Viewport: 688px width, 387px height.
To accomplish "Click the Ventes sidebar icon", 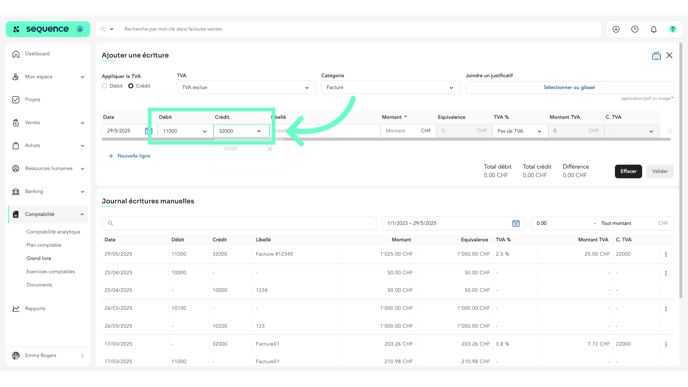I will click(16, 122).
